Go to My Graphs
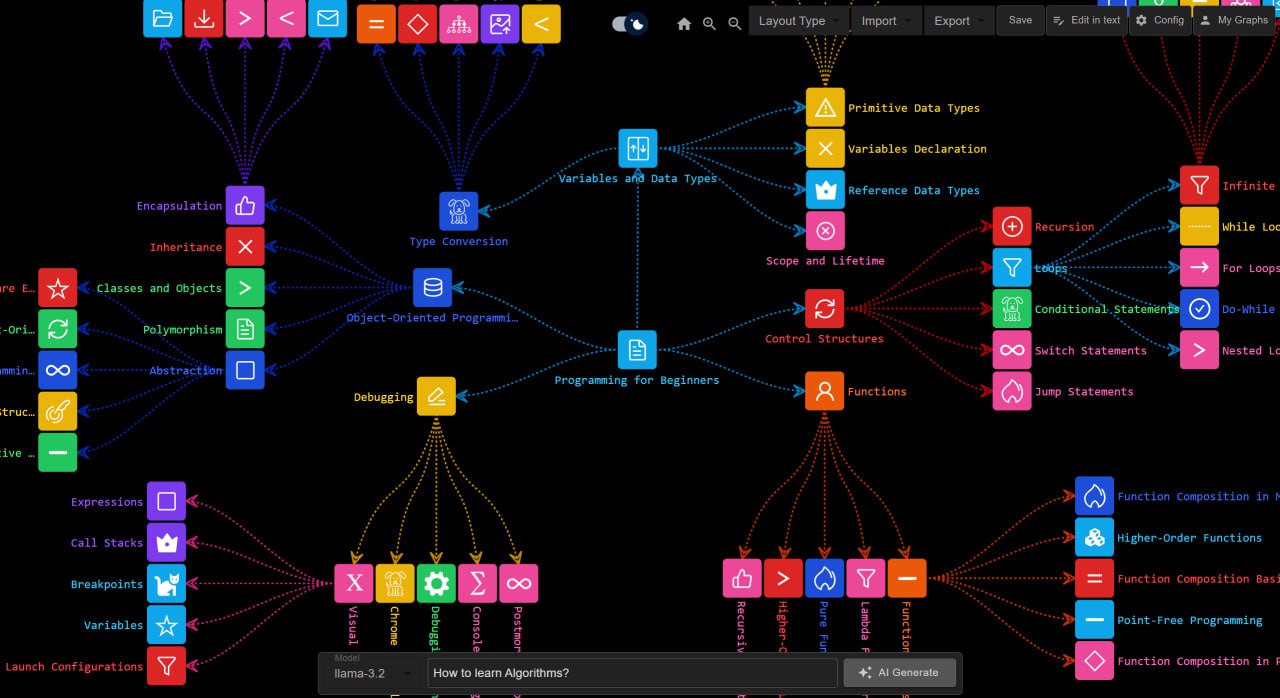The image size is (1280, 698). 1233,21
